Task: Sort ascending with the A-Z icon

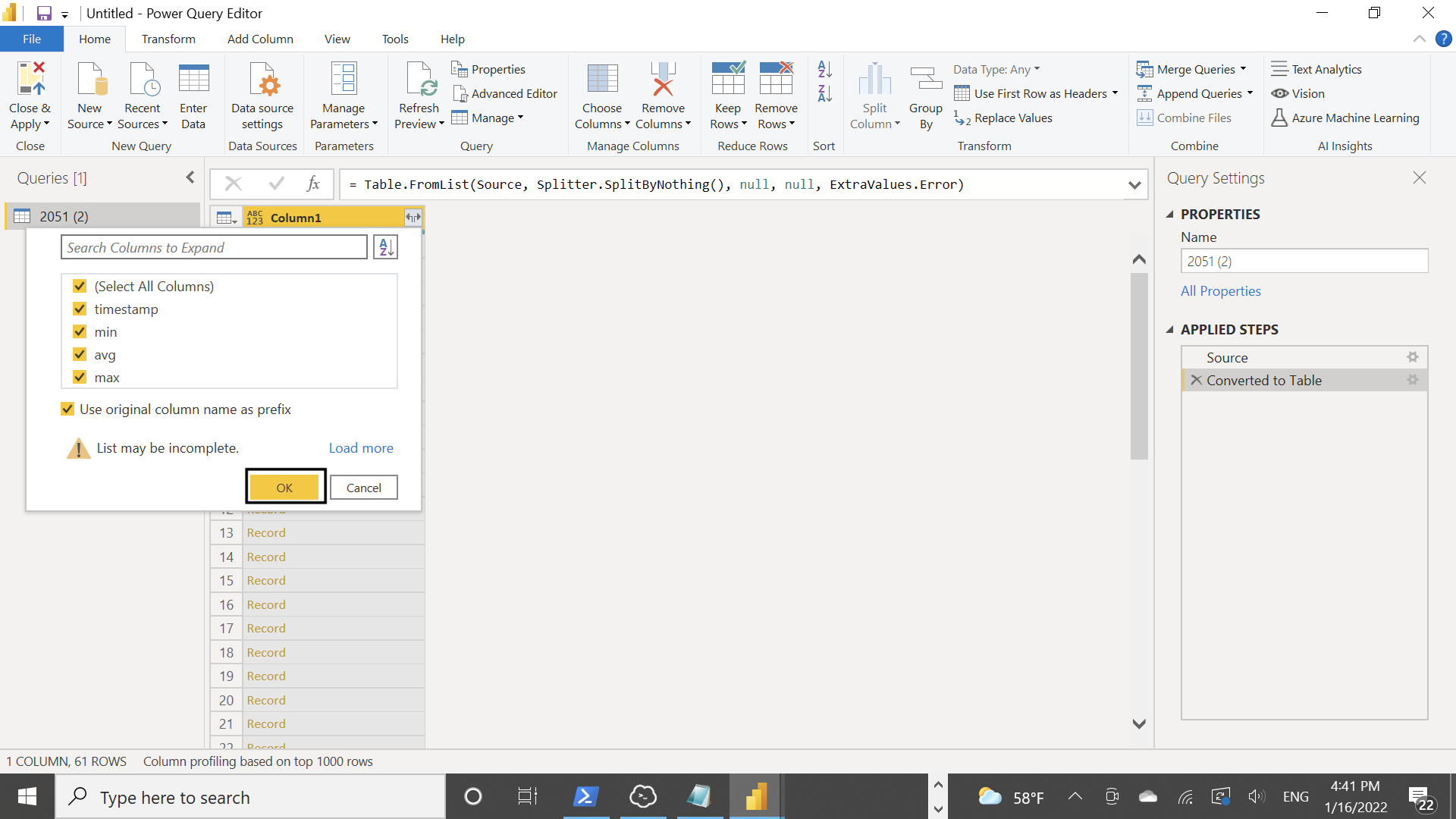Action: (825, 70)
